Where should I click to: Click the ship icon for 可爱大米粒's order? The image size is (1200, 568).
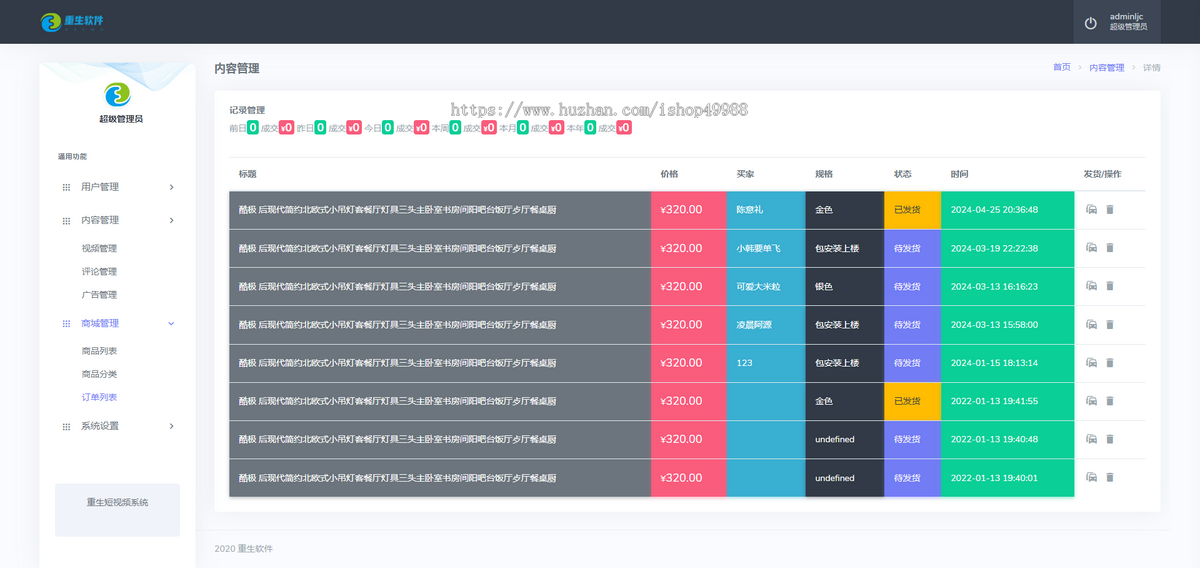1091,286
